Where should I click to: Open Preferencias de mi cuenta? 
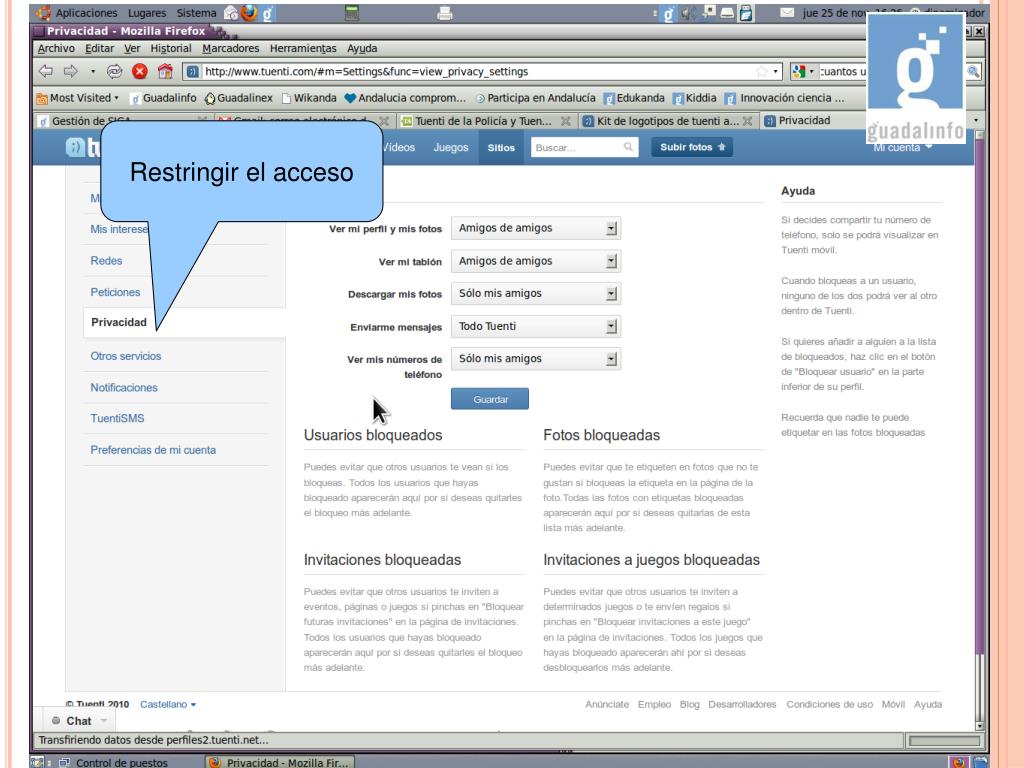click(x=153, y=450)
